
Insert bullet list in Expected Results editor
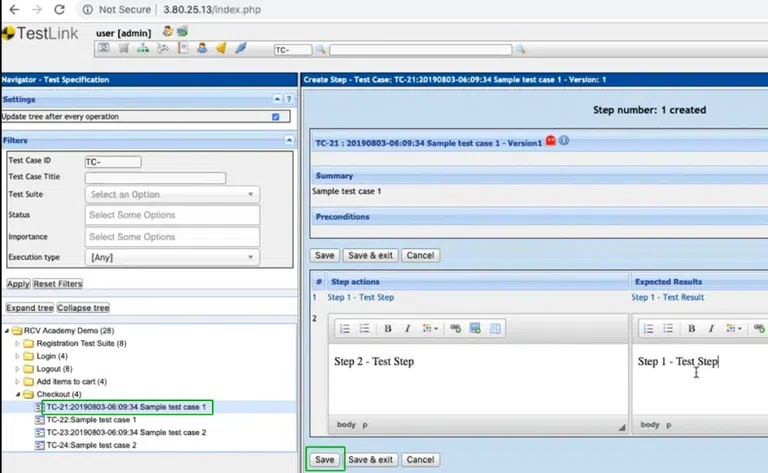point(668,329)
